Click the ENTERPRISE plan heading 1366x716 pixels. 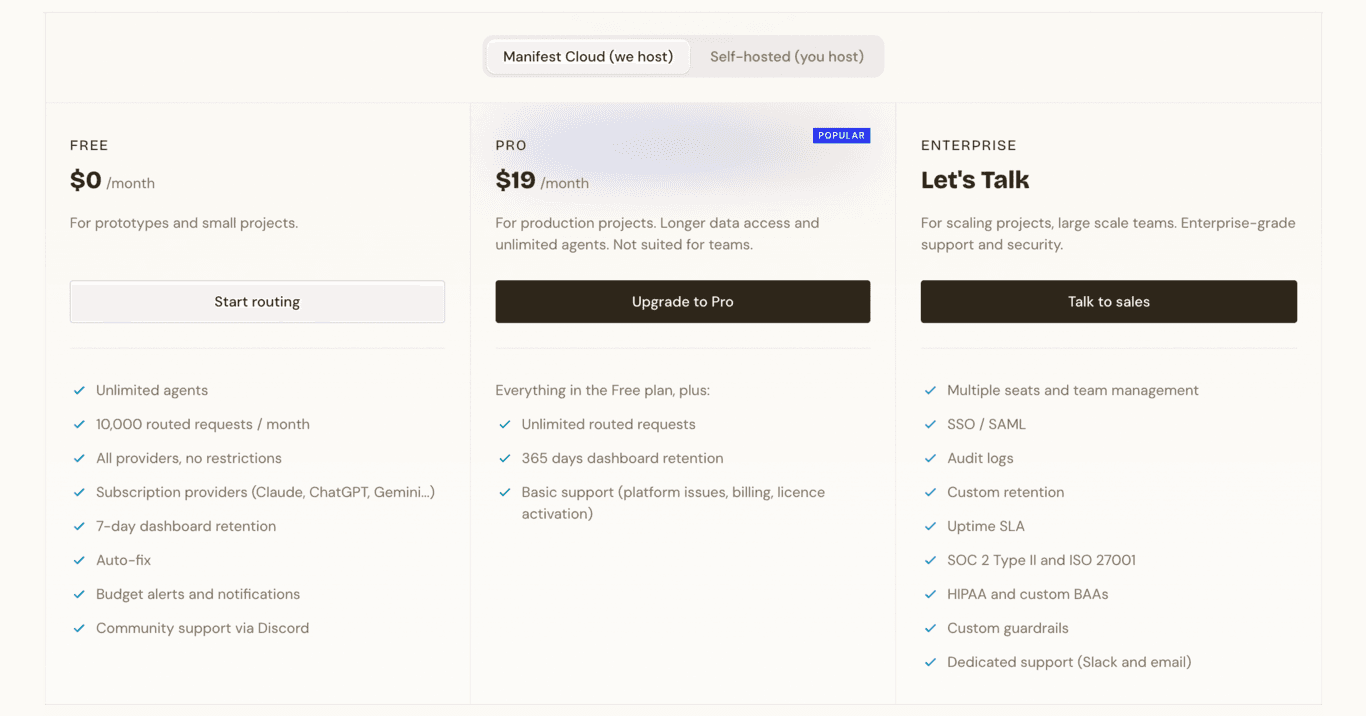968,146
